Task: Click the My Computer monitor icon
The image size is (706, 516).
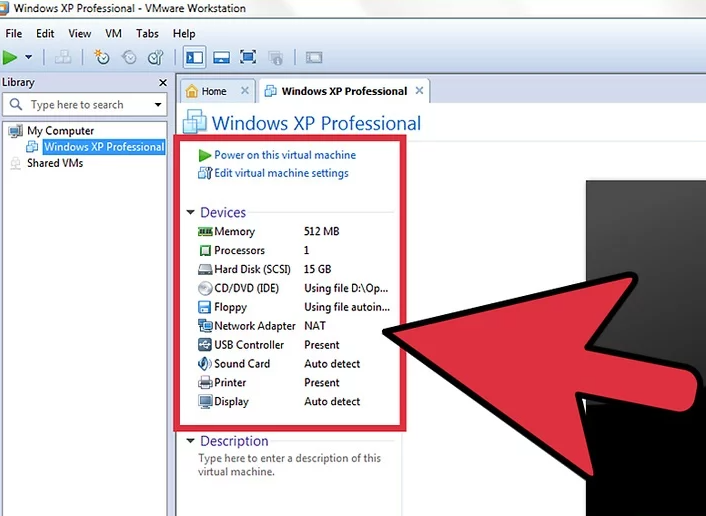Action: point(16,131)
